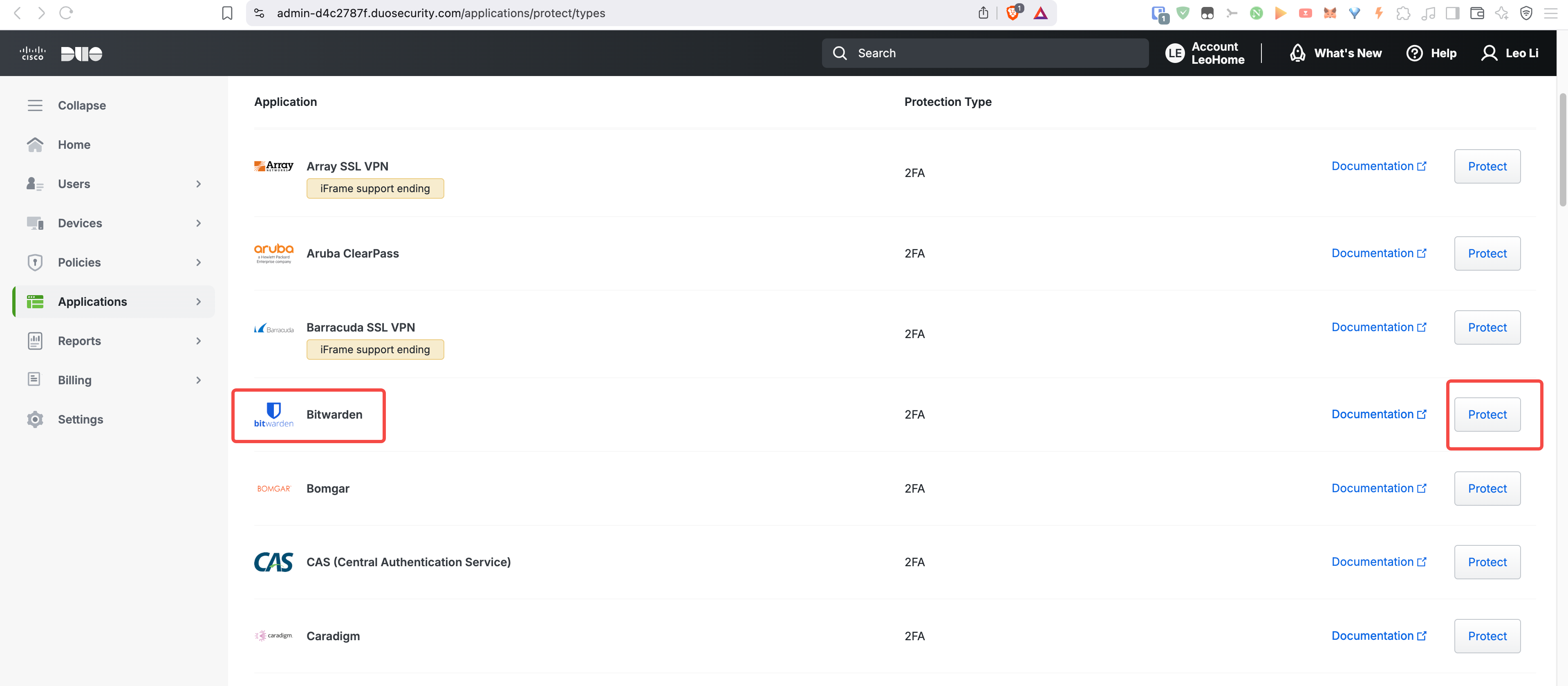
Task: Click the share icon in the address bar
Action: coord(983,13)
